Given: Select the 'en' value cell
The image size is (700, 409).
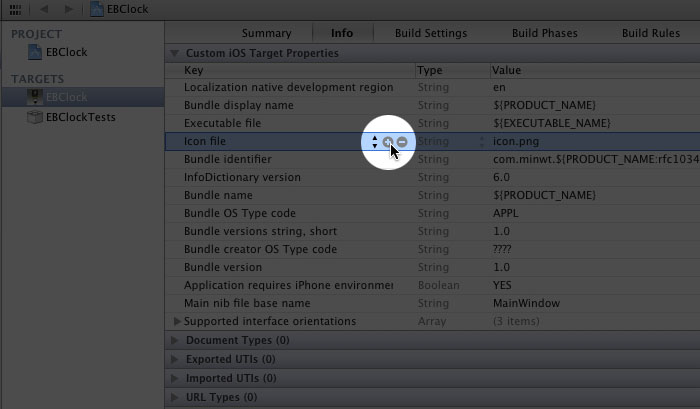Looking at the screenshot, I should 499,88.
